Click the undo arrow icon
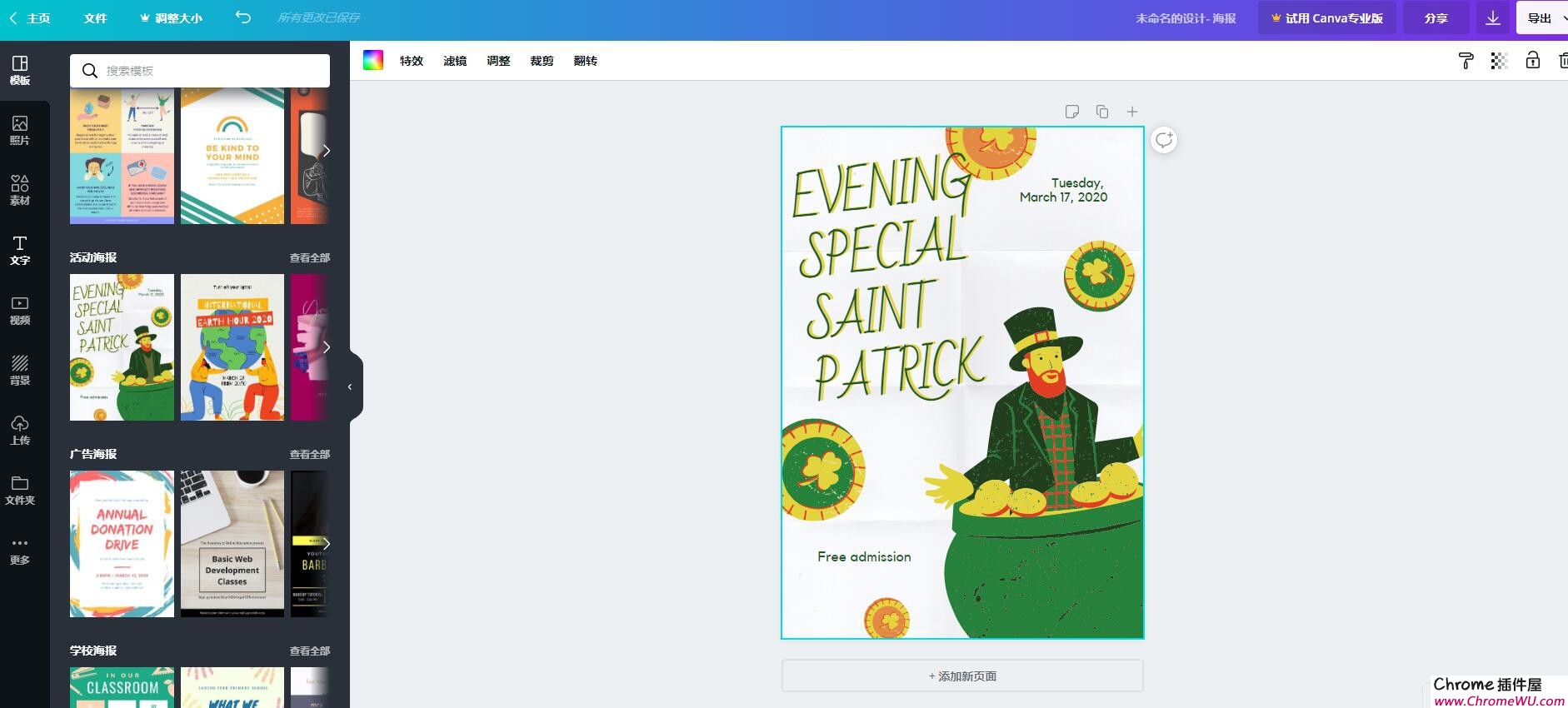1568x708 pixels. click(242, 17)
